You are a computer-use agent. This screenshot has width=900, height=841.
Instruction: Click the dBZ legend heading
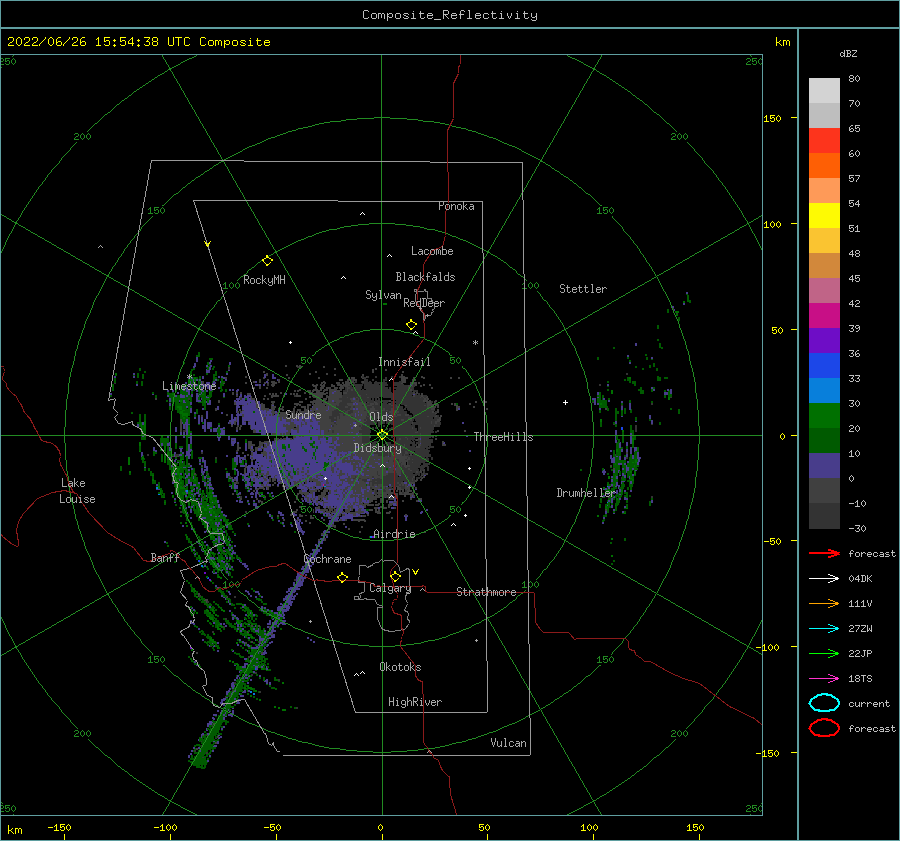848,53
